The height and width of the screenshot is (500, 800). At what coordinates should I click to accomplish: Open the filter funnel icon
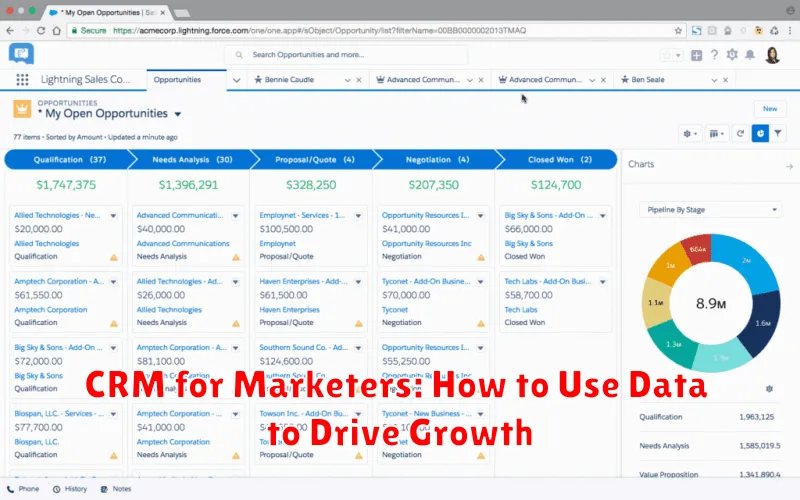pos(778,134)
